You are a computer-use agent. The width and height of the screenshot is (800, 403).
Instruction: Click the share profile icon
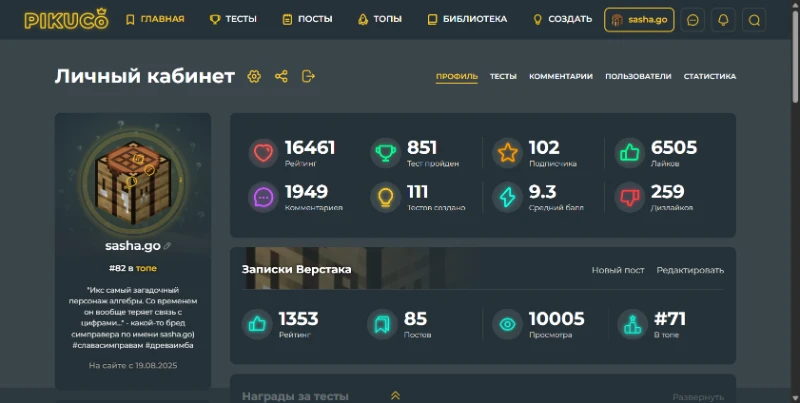click(281, 77)
